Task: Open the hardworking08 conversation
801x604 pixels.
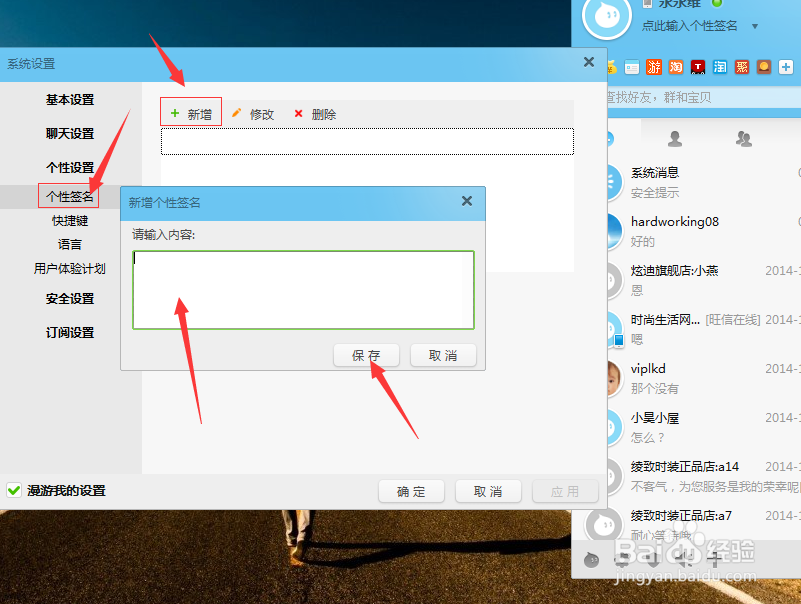Action: click(704, 231)
